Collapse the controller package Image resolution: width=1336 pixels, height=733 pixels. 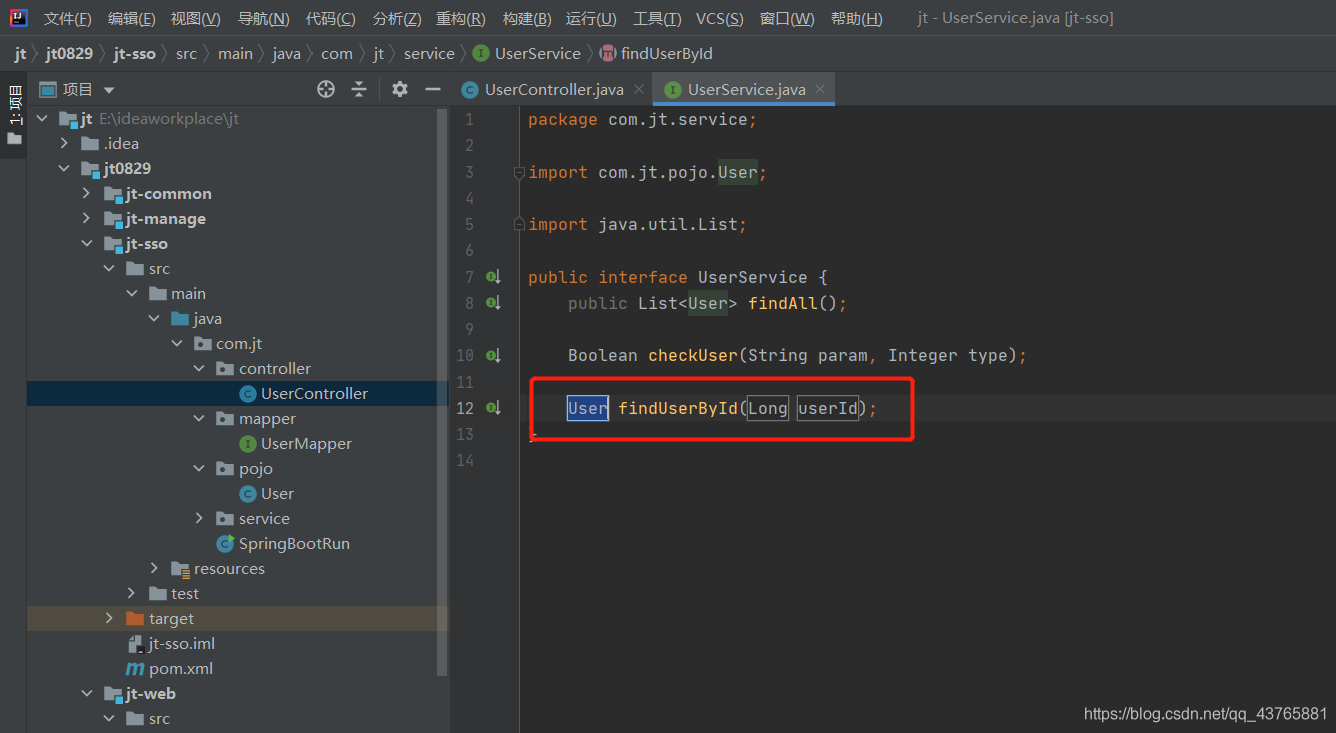(199, 368)
